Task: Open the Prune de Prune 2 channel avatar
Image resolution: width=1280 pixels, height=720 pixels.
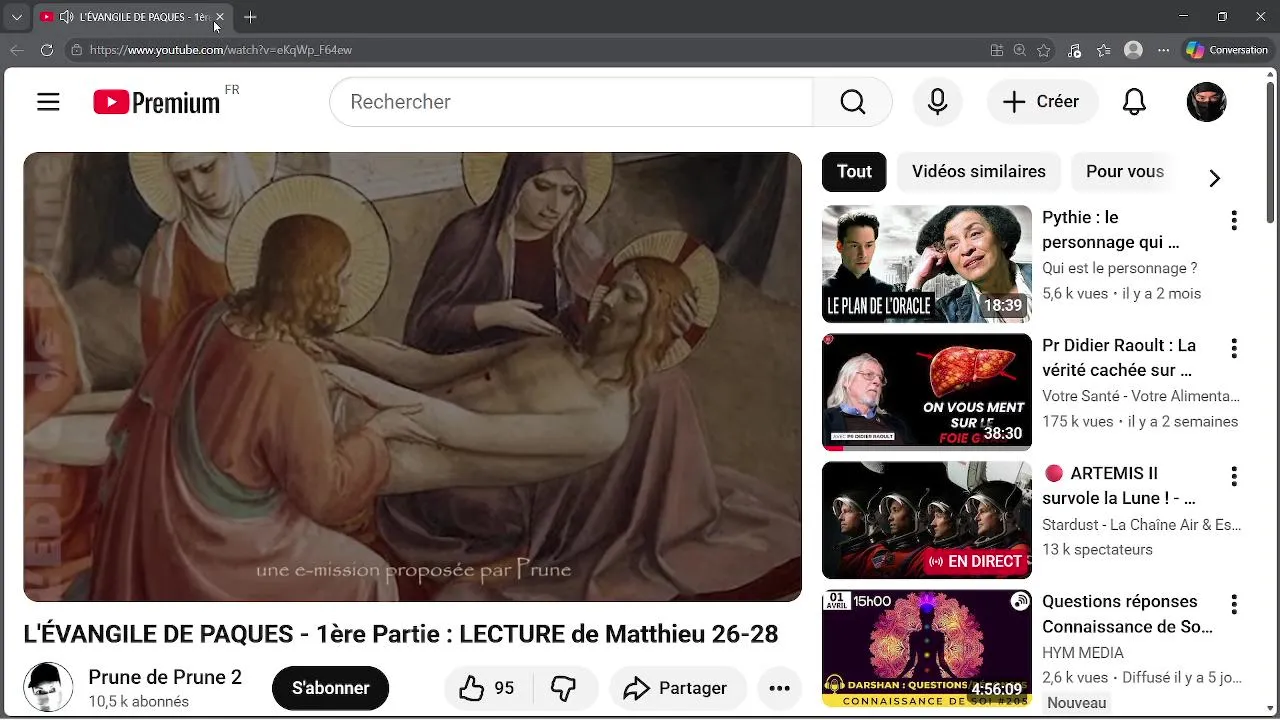Action: [x=48, y=687]
